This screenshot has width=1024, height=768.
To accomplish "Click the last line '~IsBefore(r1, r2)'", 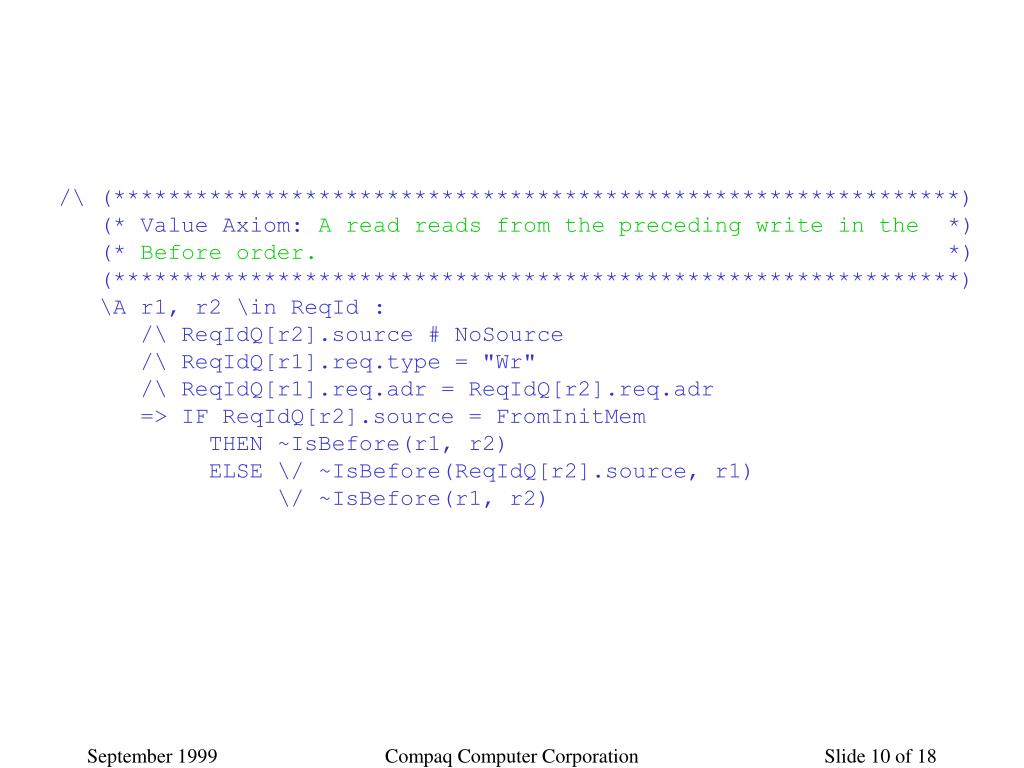I will (432, 500).
